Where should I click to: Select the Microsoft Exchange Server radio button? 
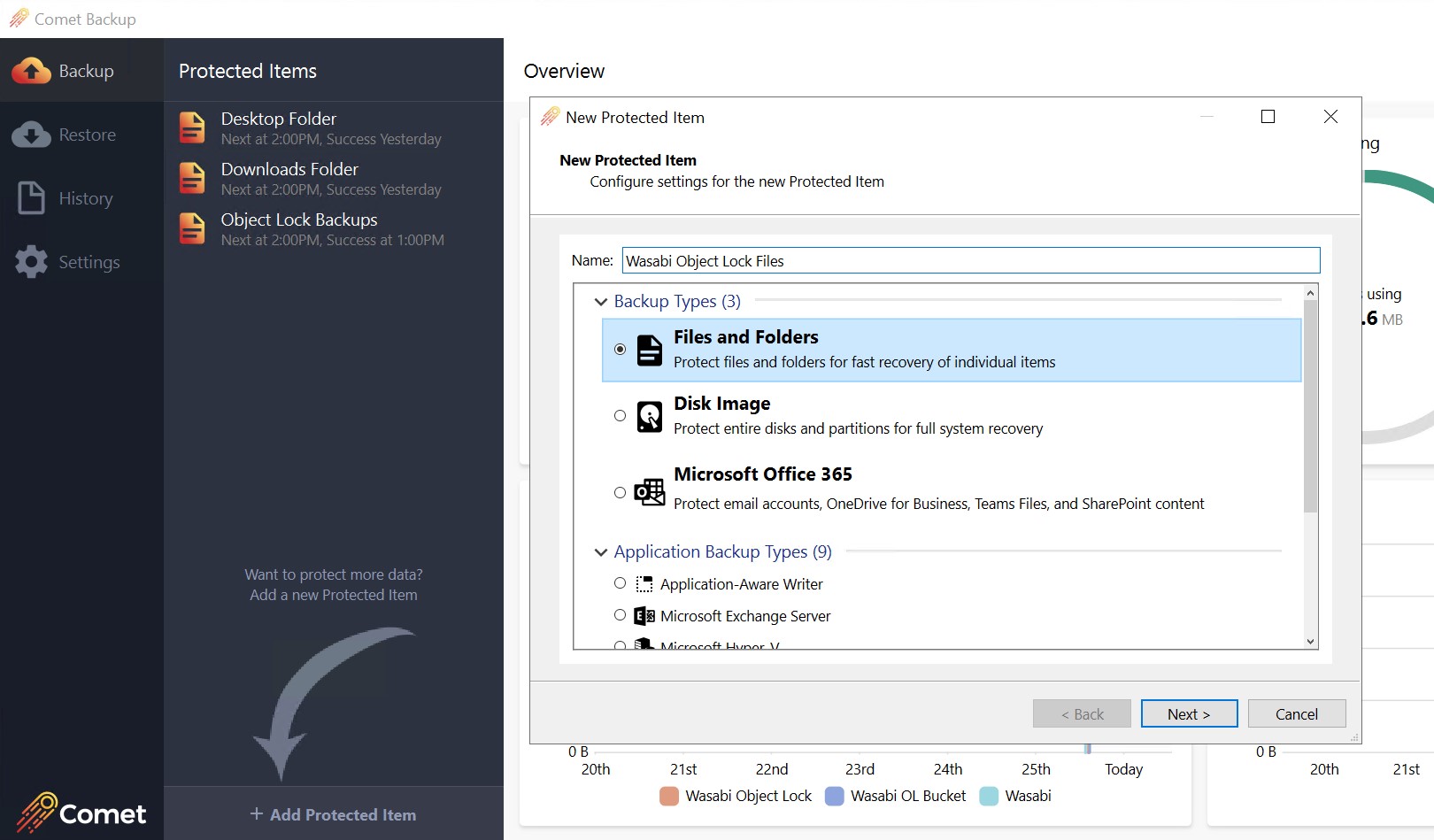point(620,614)
